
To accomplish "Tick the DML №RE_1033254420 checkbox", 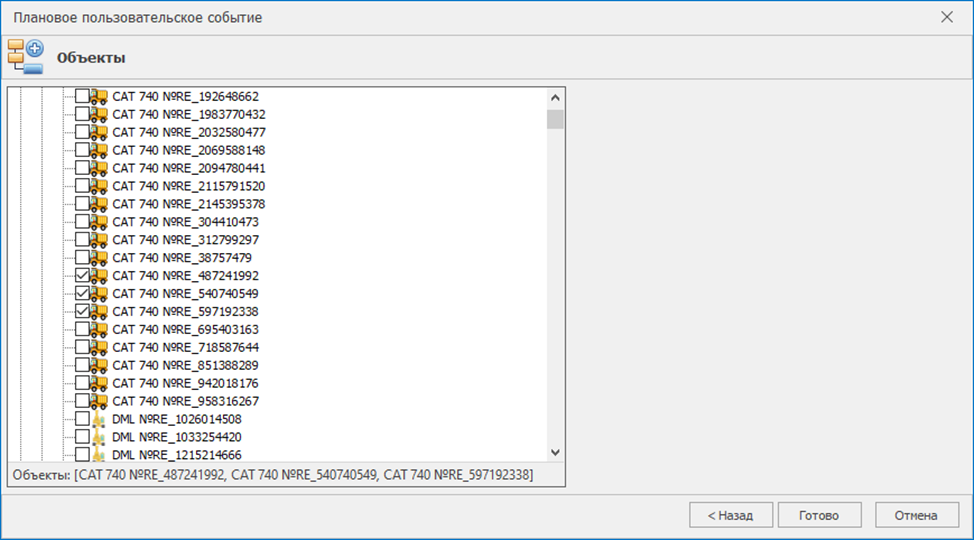I will 82,437.
